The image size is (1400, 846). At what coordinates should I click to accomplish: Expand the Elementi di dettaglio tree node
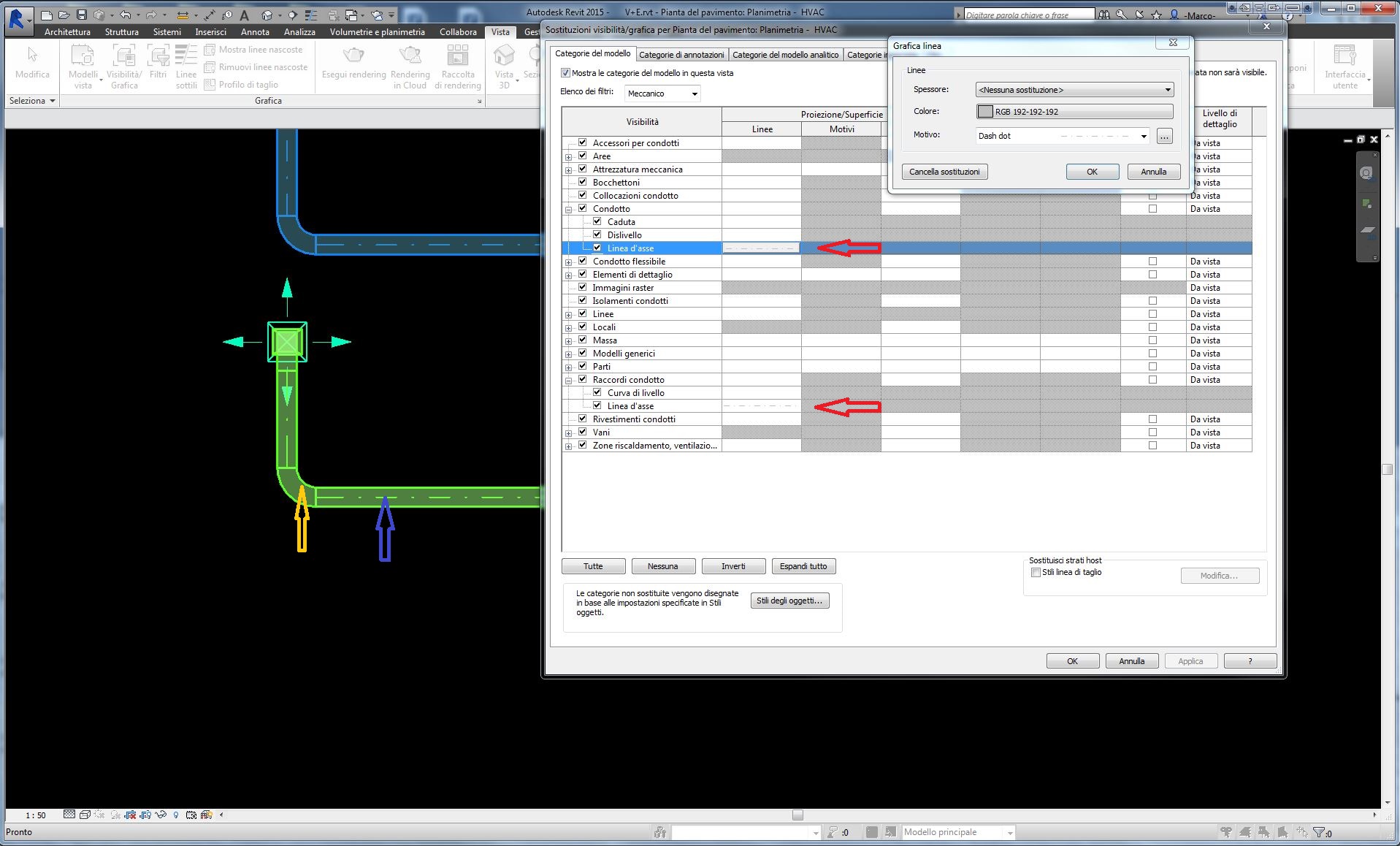[x=568, y=275]
